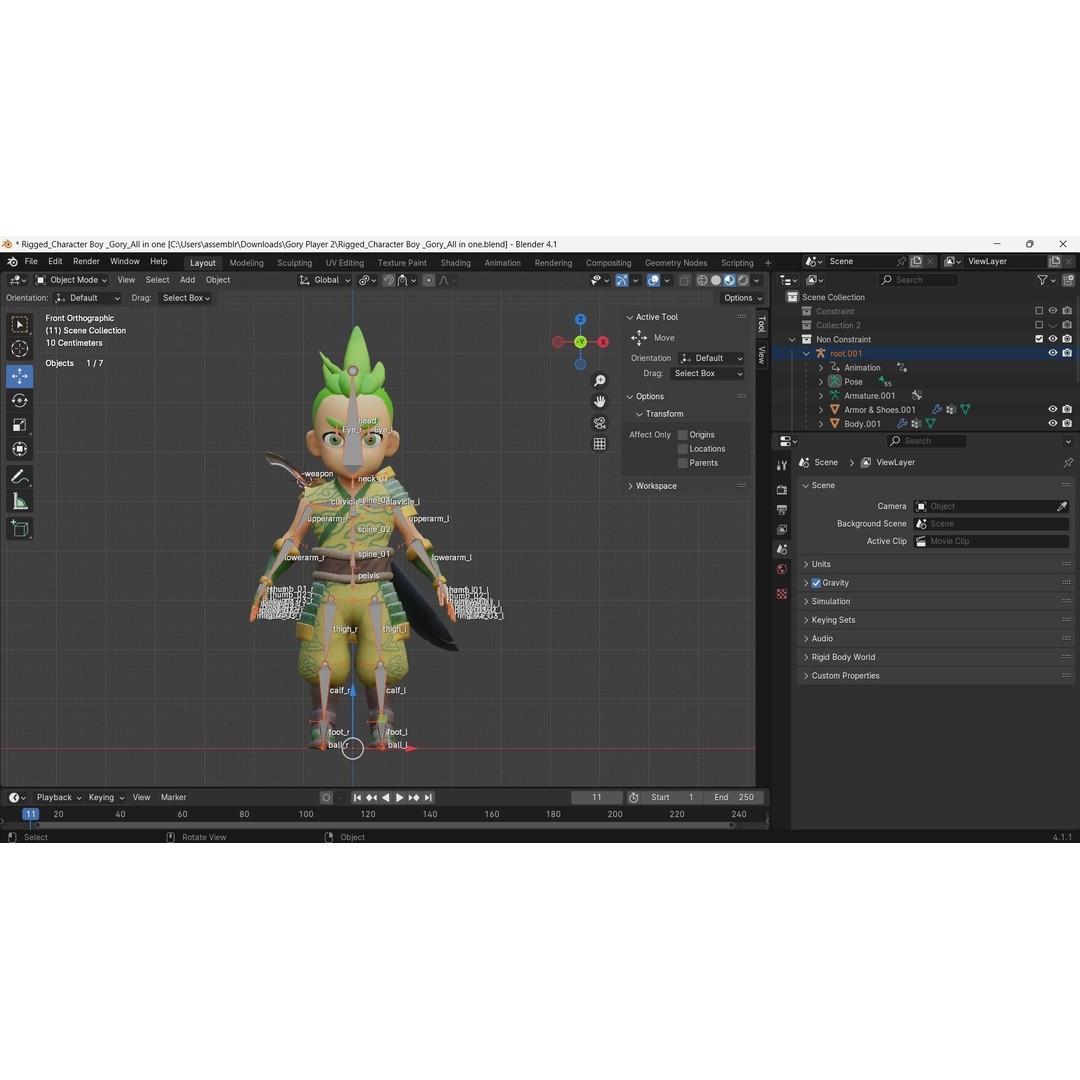This screenshot has height=1080, width=1080.
Task: Click the new collection icon in outliner
Action: (x=1068, y=280)
